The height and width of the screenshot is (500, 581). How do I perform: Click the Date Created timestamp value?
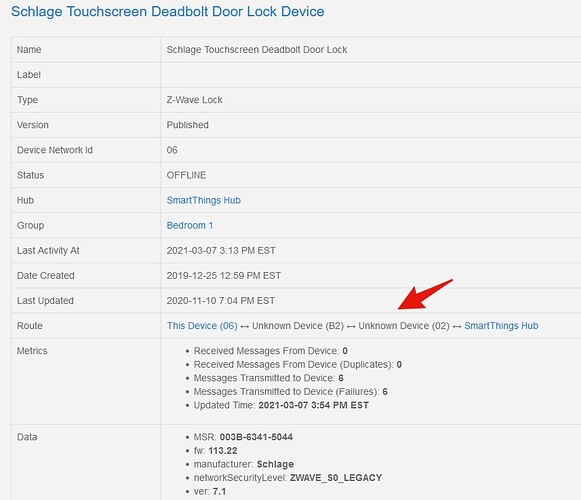[x=223, y=276]
